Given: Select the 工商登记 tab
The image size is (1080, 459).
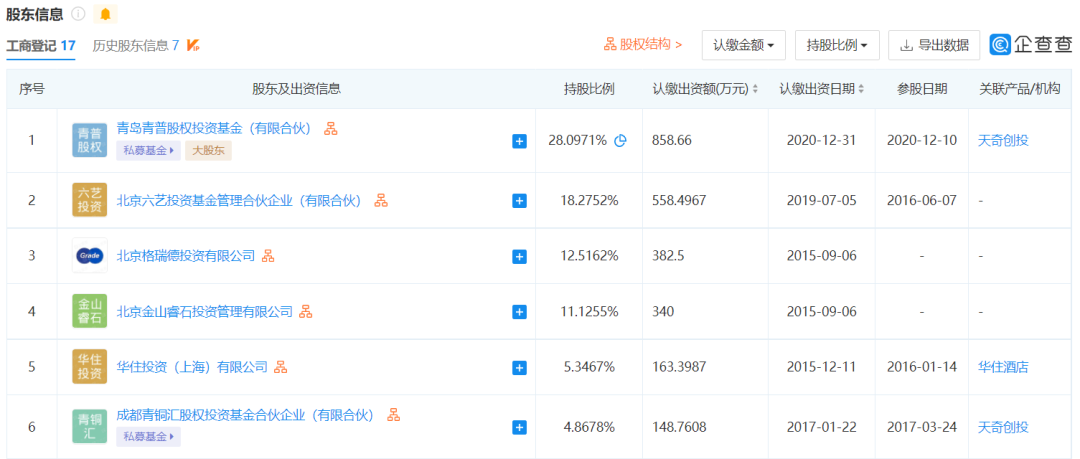Looking at the screenshot, I should click(x=41, y=45).
